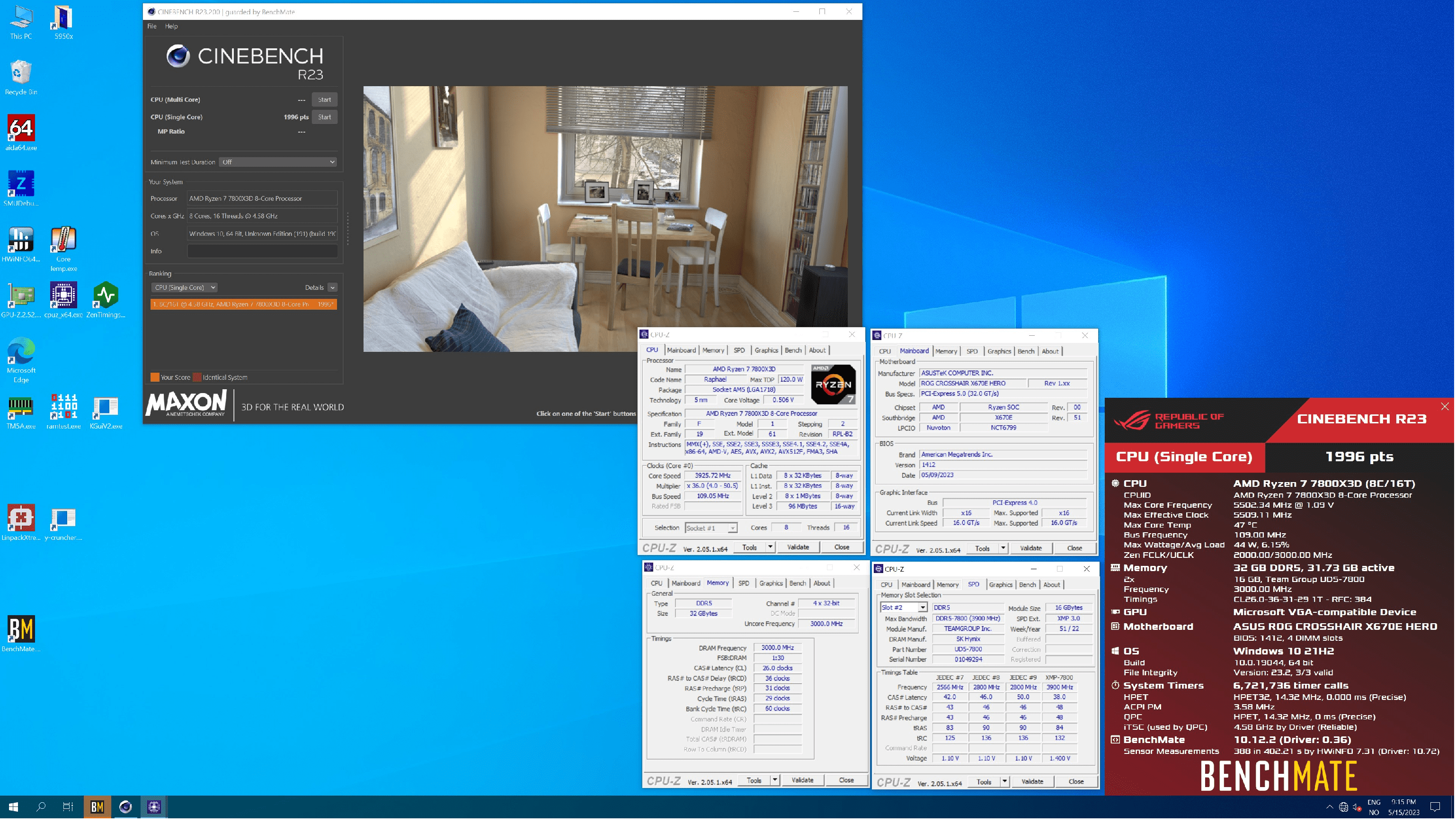Open HWiNFO64 desktop shortcut
The height and width of the screenshot is (824, 1456).
point(21,246)
